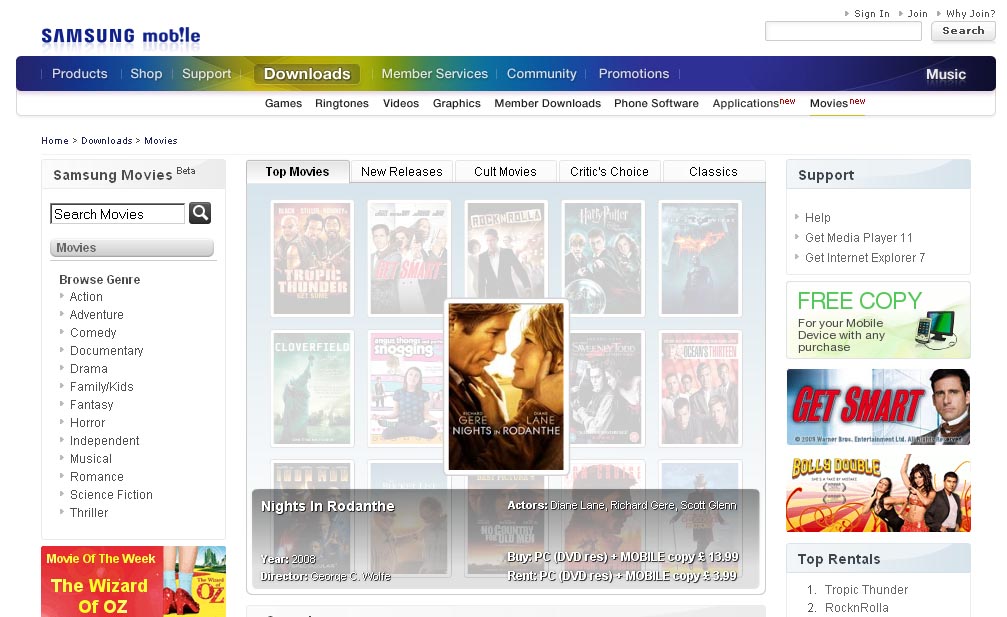Go to Ringtones in the submenu
Viewport: 1007px width, 617px height.
342,103
